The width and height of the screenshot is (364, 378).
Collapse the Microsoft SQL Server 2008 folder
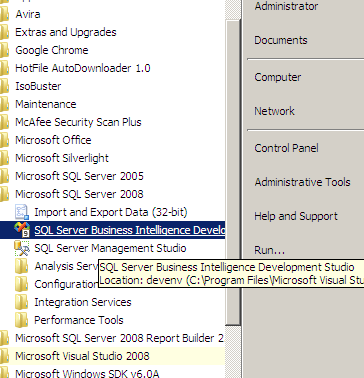(x=79, y=194)
